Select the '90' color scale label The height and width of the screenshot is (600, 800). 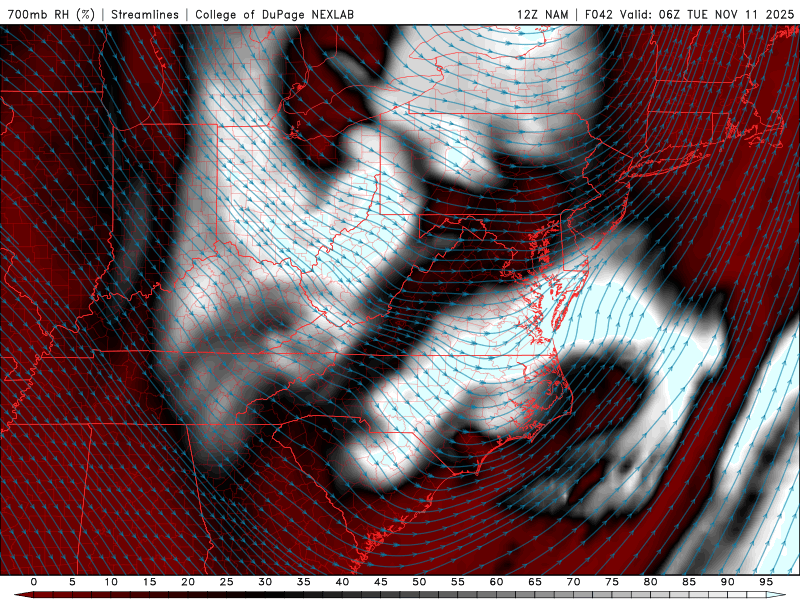728,582
